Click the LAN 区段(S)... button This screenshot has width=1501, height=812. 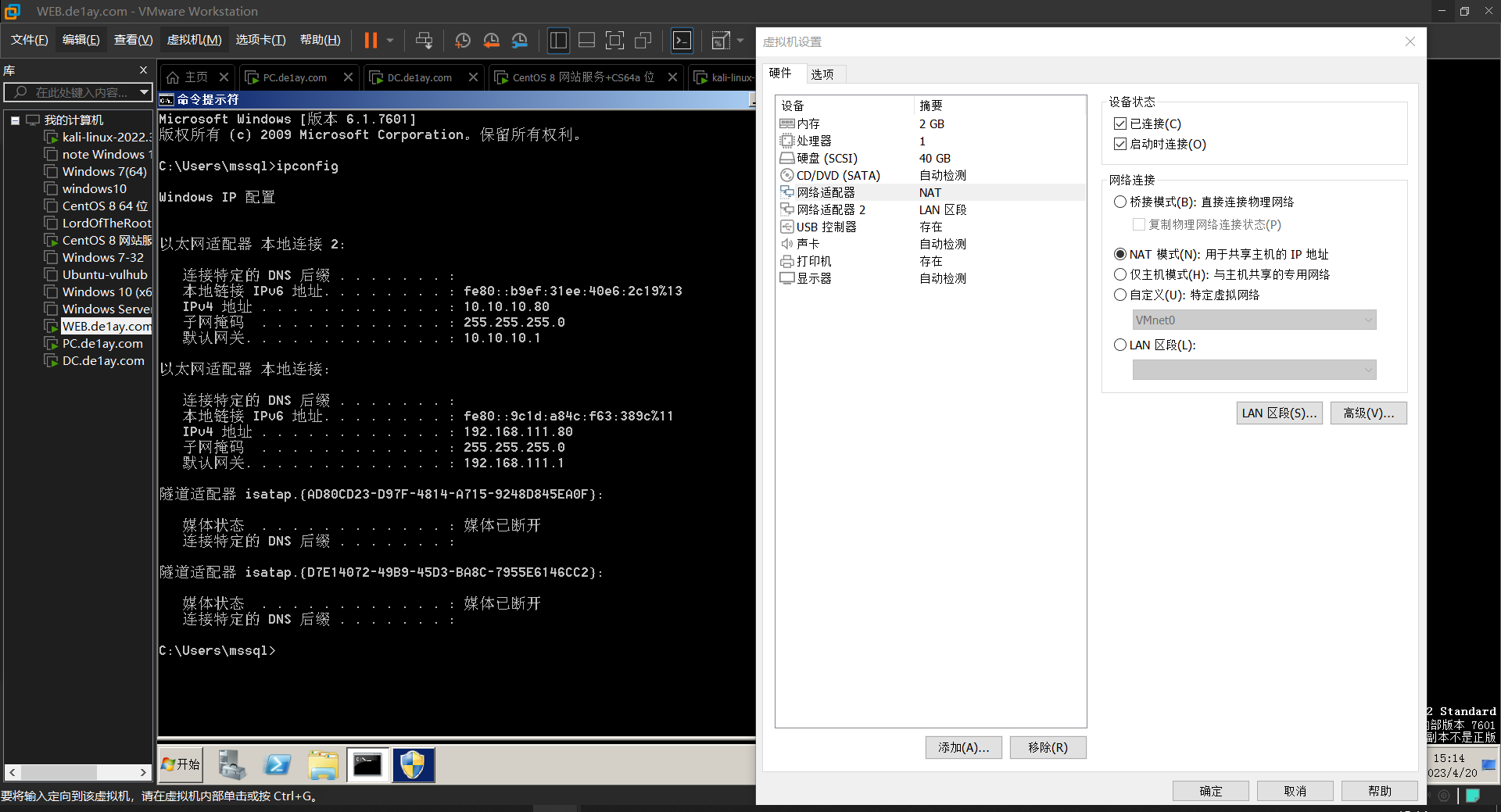pyautogui.click(x=1279, y=413)
